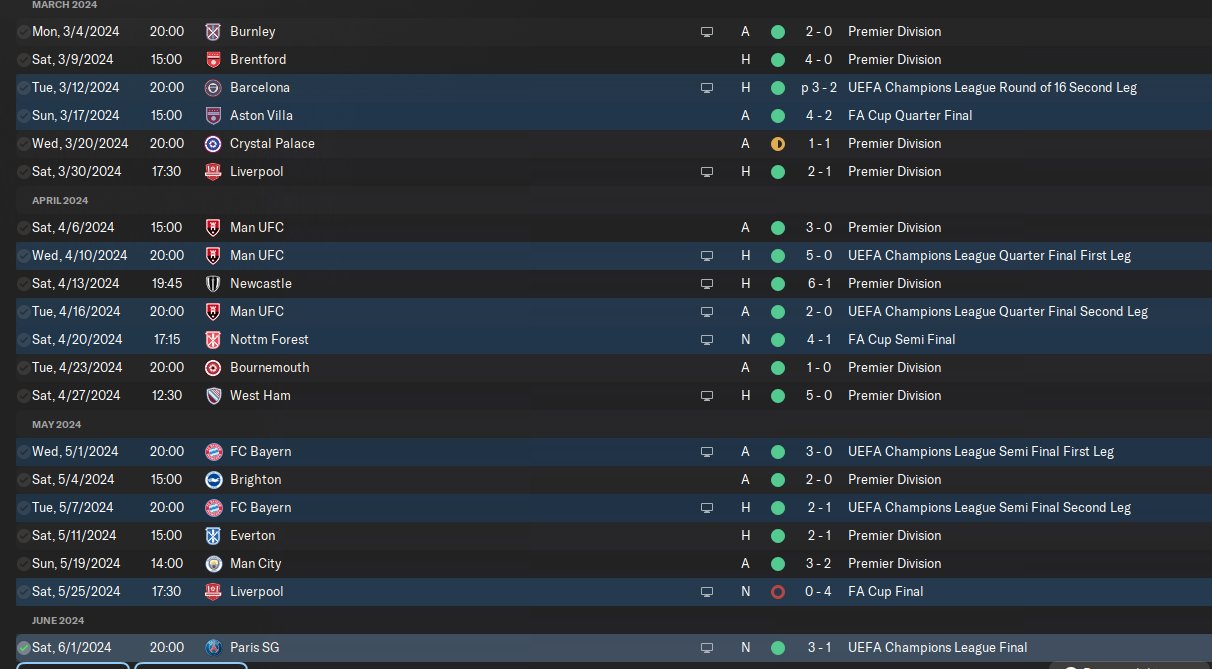Open the Aston Villa team link
This screenshot has width=1212, height=669.
tap(261, 116)
